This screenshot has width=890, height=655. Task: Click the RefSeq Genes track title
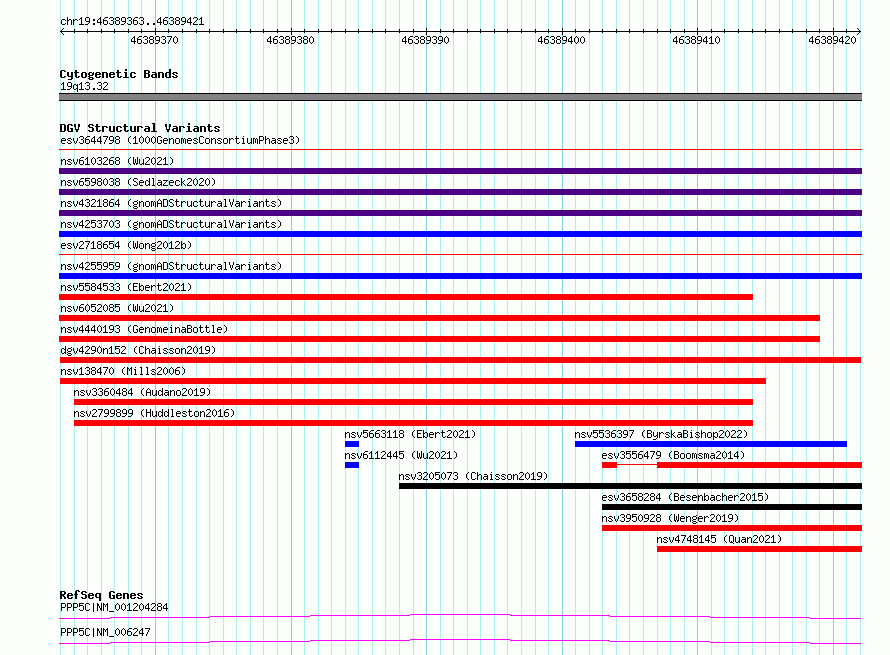click(x=101, y=595)
